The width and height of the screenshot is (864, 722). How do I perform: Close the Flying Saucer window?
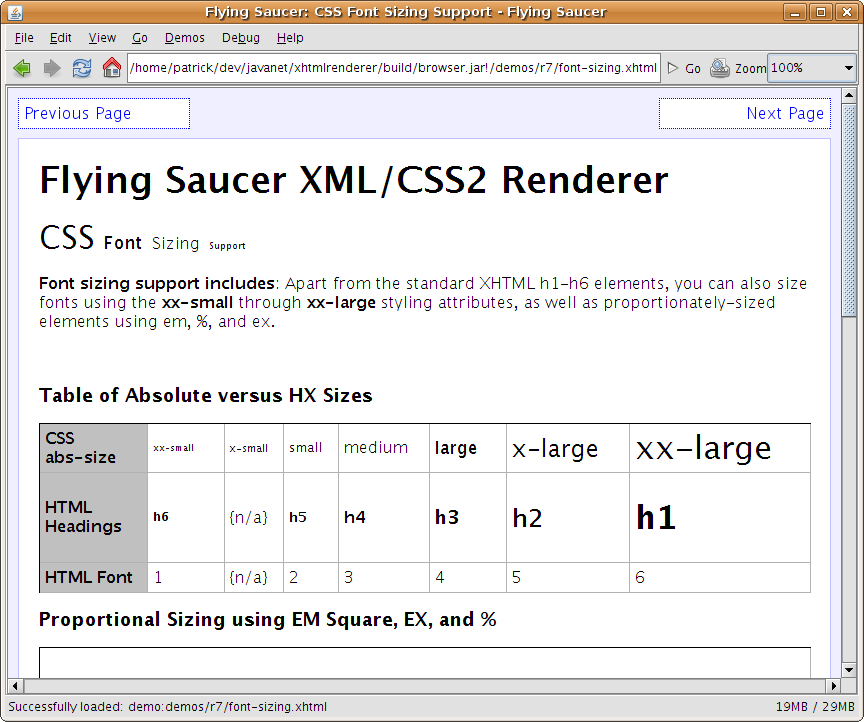coord(847,12)
